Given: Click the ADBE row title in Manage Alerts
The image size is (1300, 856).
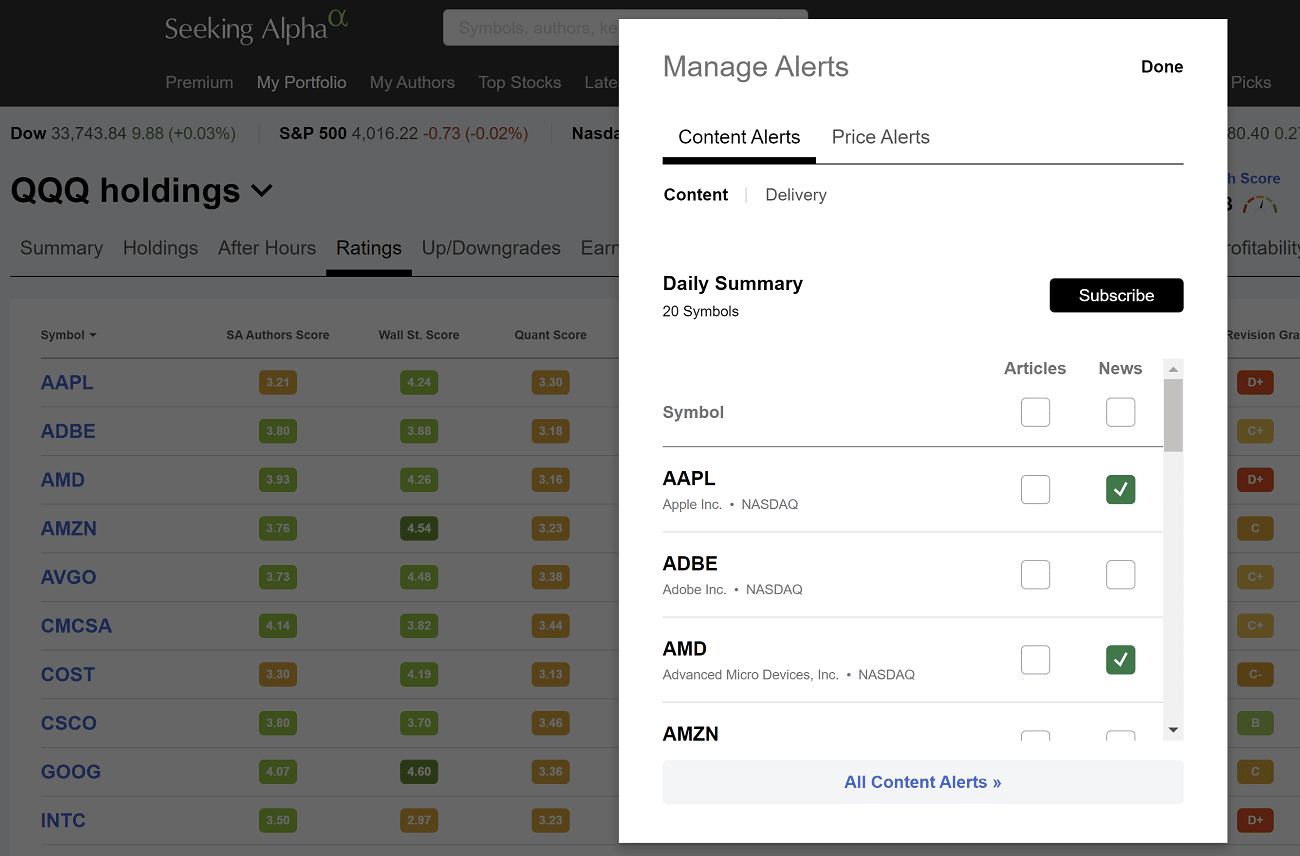Looking at the screenshot, I should pyautogui.click(x=690, y=563).
